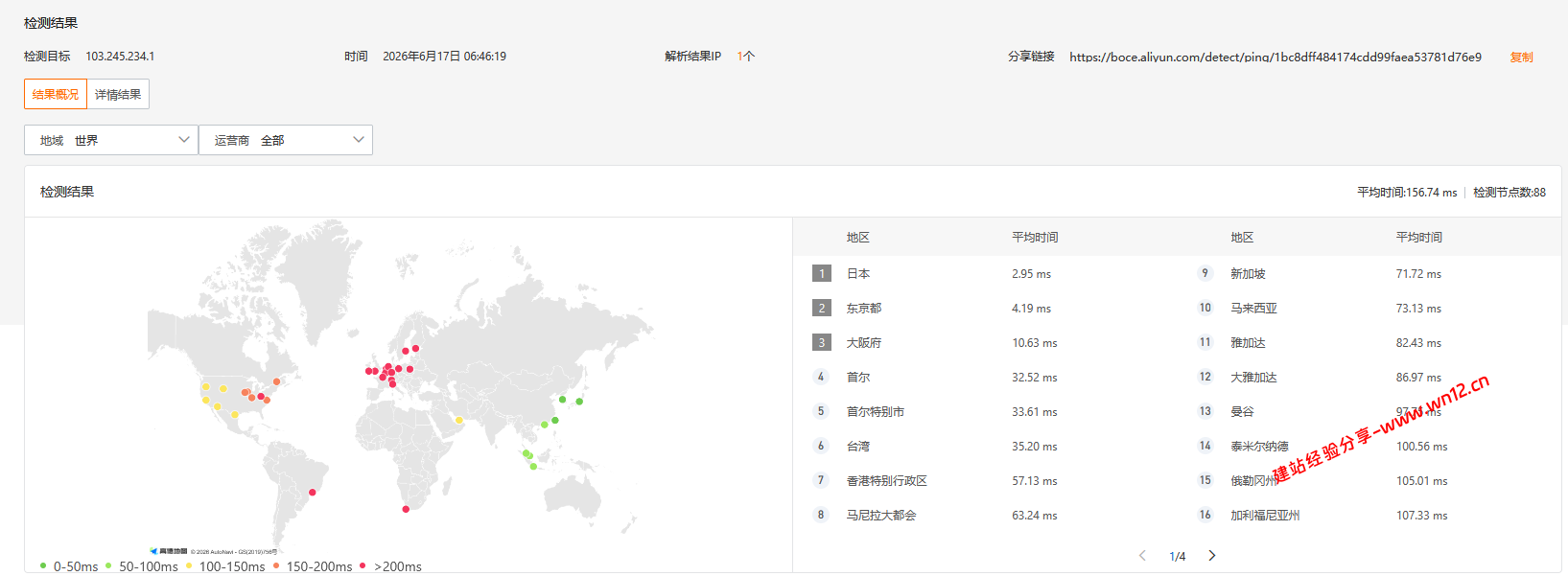Click the red map marker in Brazil
Viewport: 1568px width, 576px height.
(x=313, y=493)
